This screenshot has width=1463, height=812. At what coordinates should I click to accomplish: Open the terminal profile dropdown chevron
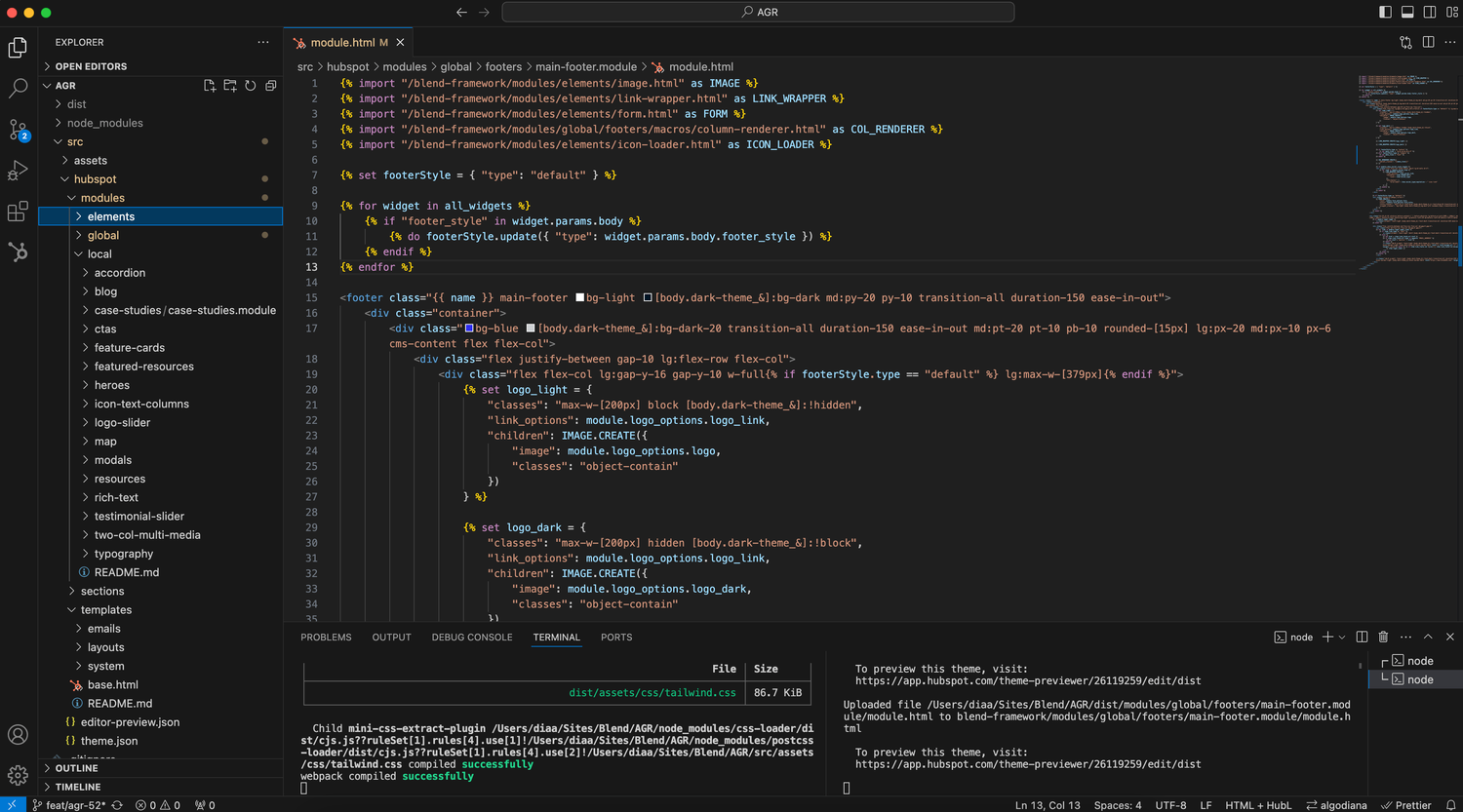(x=1343, y=637)
